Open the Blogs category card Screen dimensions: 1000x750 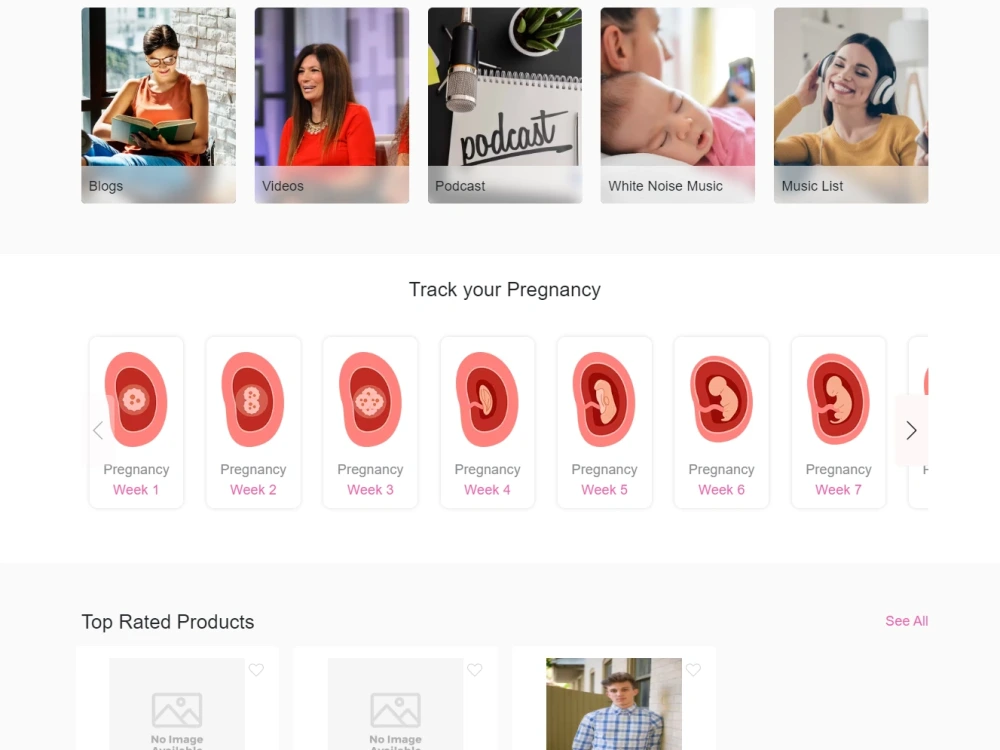pos(158,105)
